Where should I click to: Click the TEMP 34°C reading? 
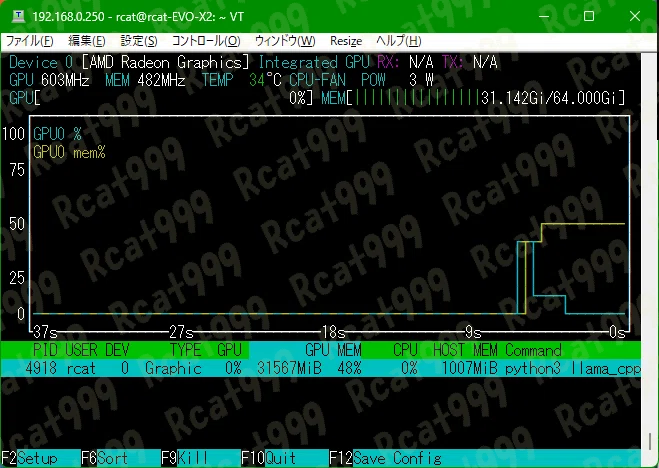tap(242, 80)
